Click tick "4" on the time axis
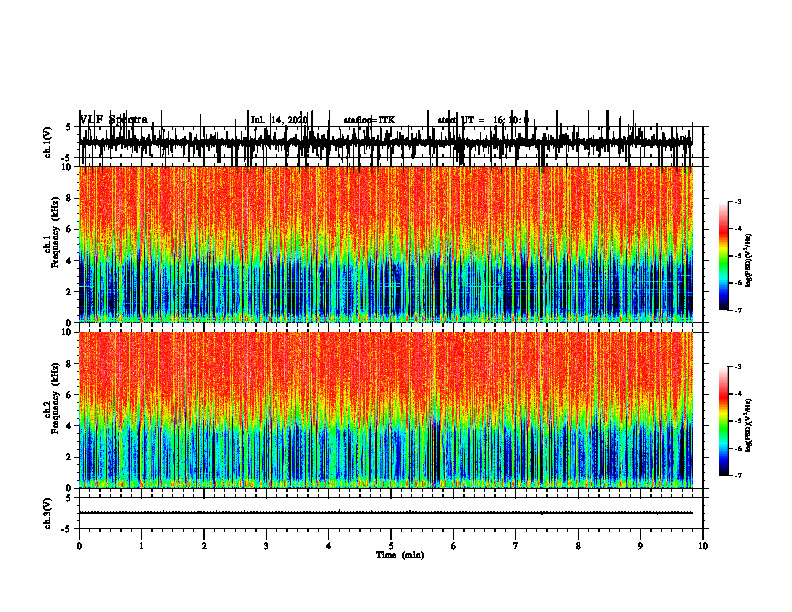Screen dimensions: 792x612 coord(328,546)
